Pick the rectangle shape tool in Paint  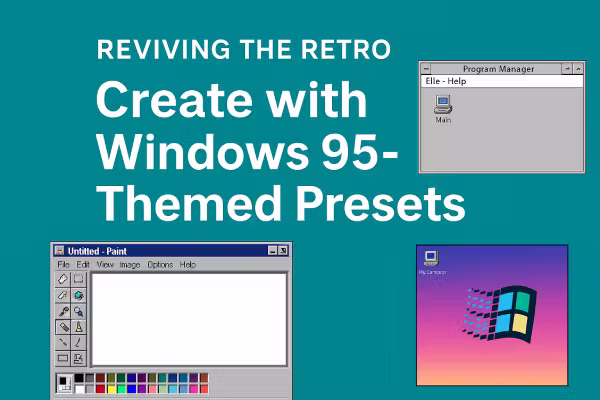[63, 358]
